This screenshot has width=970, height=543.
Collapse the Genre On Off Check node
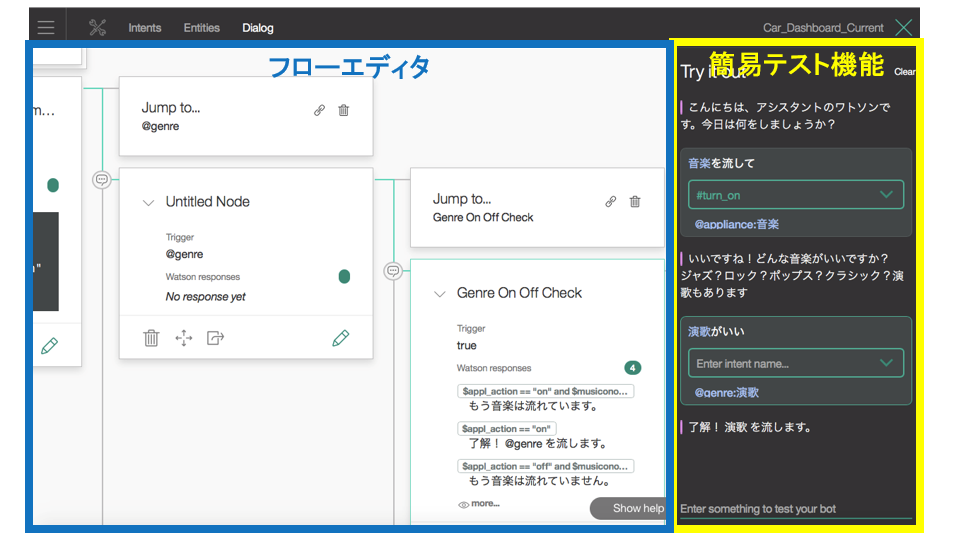[x=439, y=294]
